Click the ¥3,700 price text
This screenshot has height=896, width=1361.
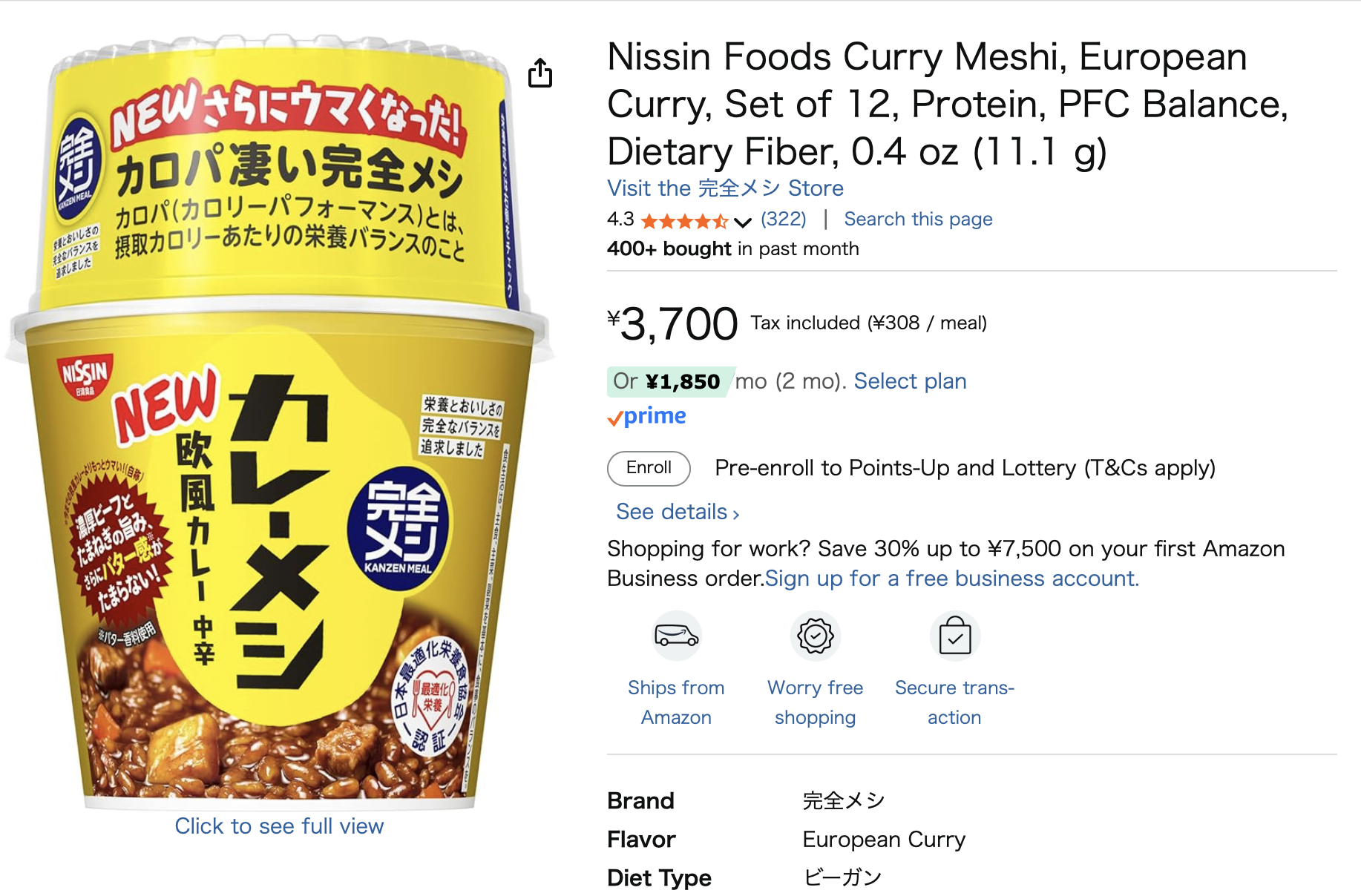tap(669, 324)
